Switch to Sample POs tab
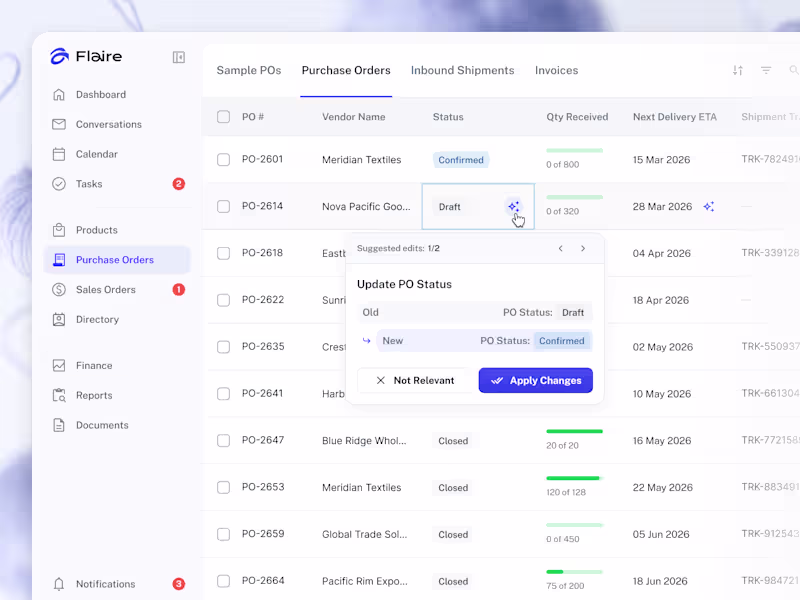The width and height of the screenshot is (800, 600). pos(249,70)
